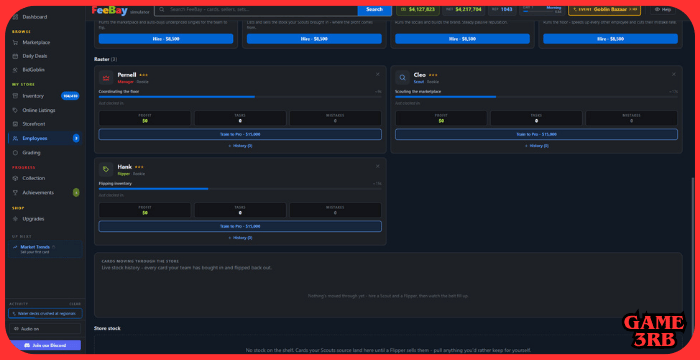Click the last Hire - $8,500 button
The image size is (700, 360).
tap(610, 39)
